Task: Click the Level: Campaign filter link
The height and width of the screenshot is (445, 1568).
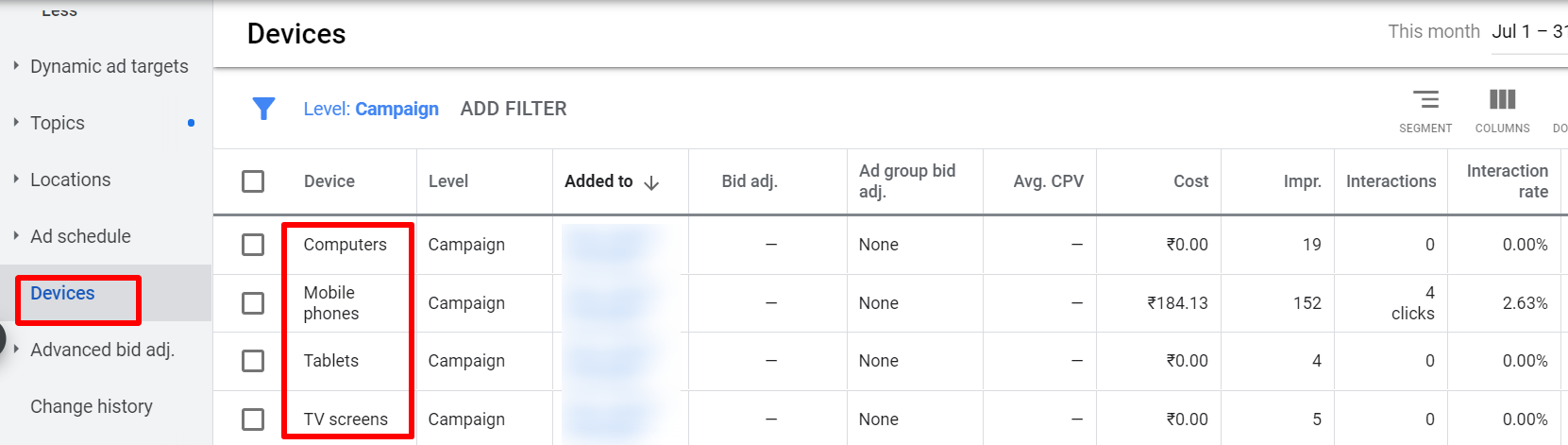Action: 371,109
